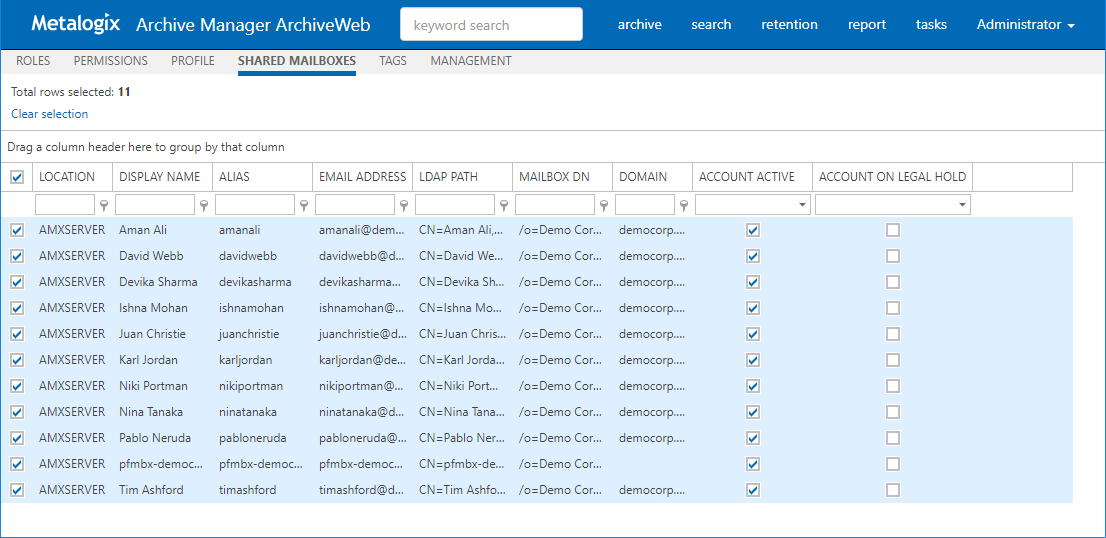1106x538 pixels.
Task: Expand the Administrator user menu
Action: pyautogui.click(x=1025, y=25)
